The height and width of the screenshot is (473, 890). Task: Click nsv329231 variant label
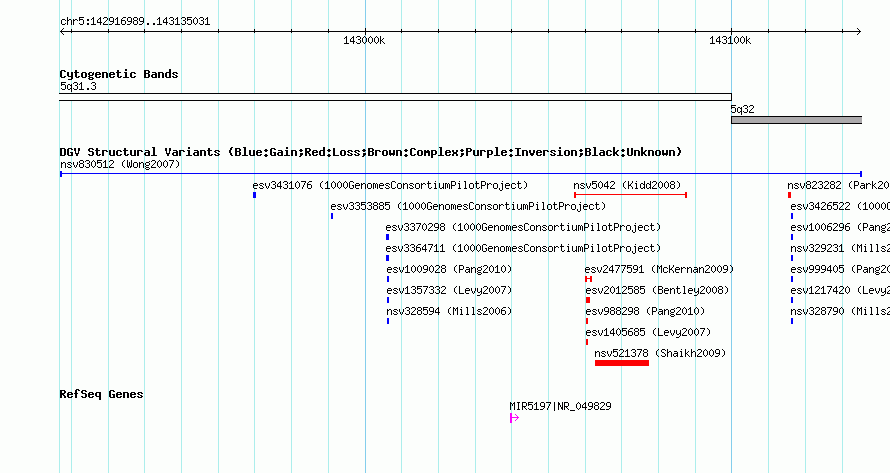(x=840, y=249)
